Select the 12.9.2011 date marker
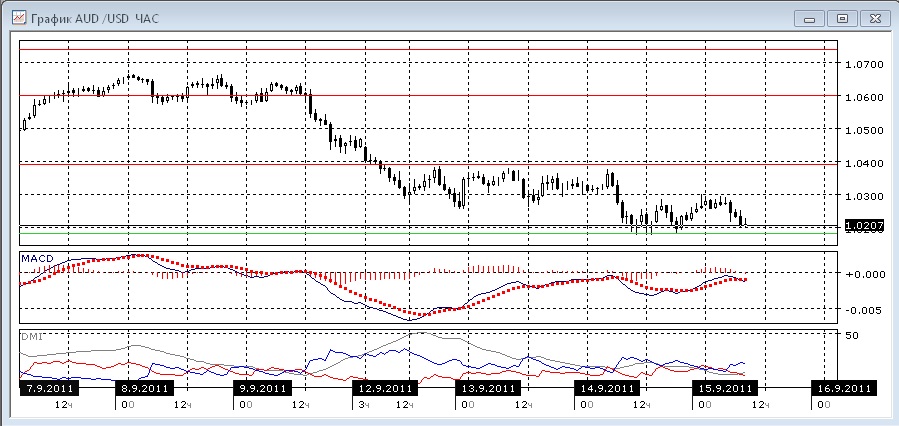Screen dimensions: 899x426 coord(385,388)
